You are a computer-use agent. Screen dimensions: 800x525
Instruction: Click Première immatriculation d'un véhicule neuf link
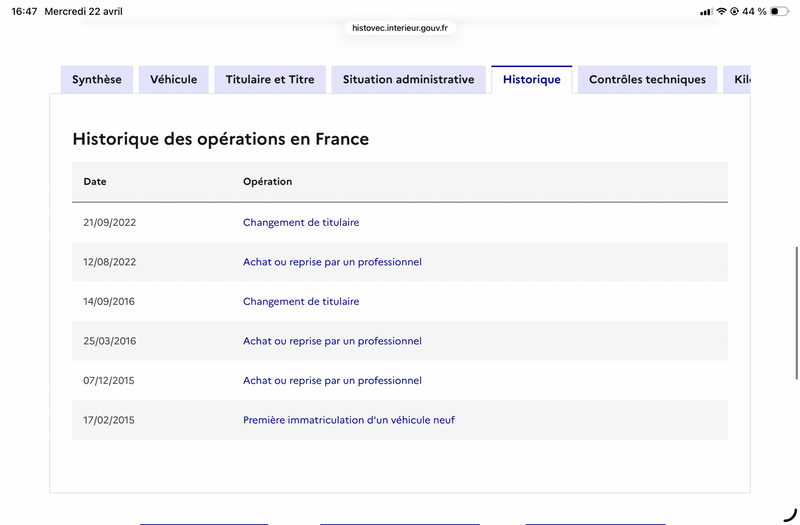349,420
